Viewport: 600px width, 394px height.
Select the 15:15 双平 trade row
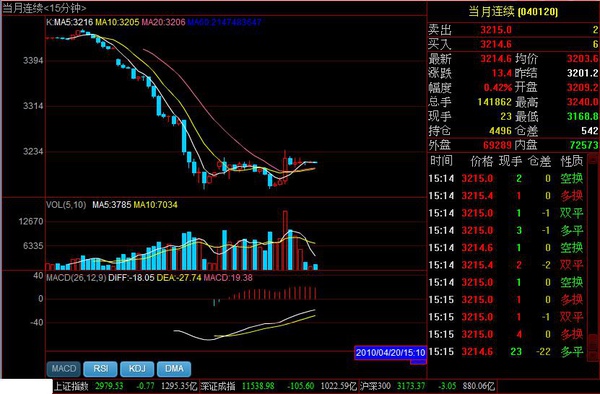coord(507,317)
